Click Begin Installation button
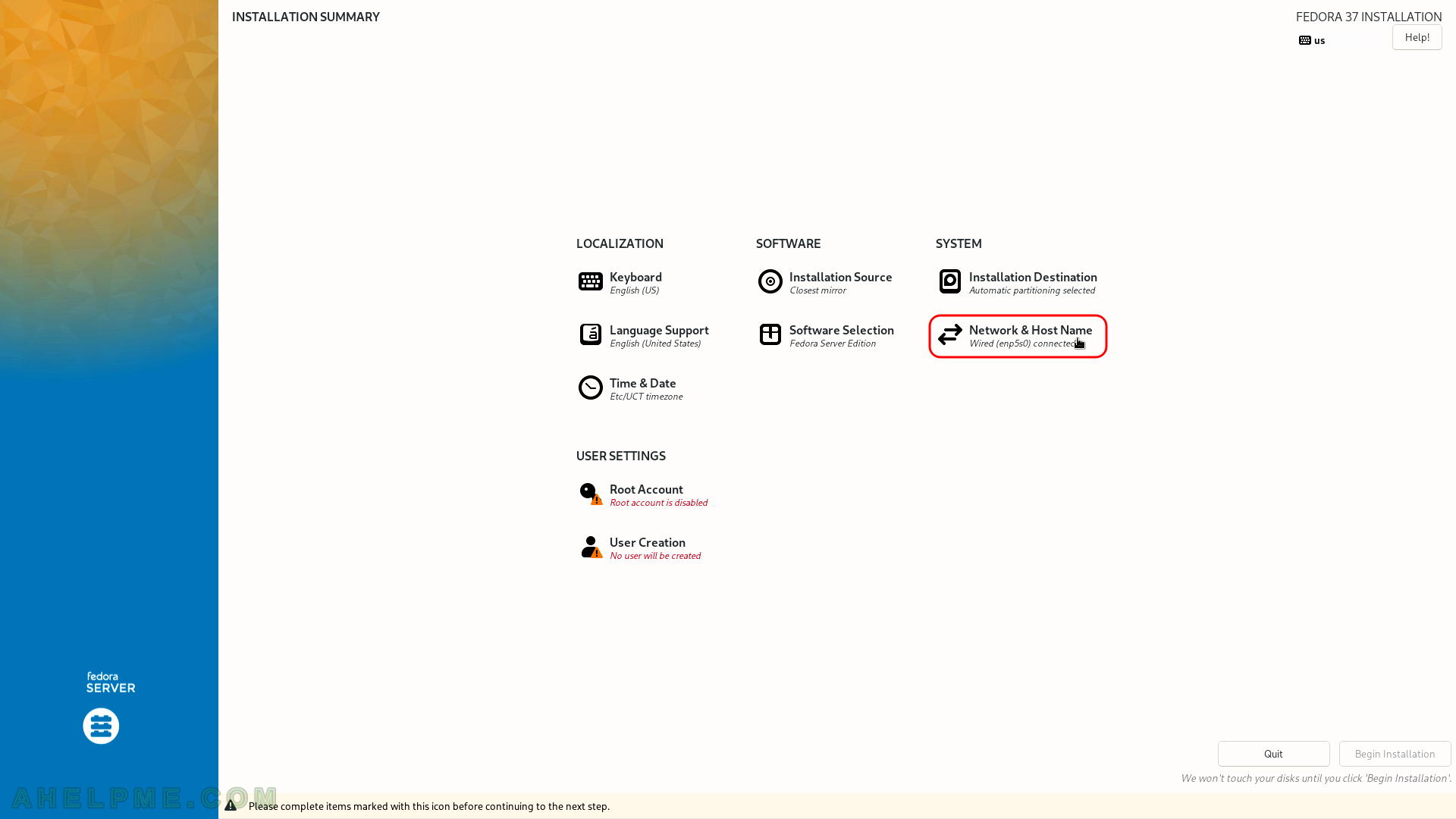The height and width of the screenshot is (819, 1456). [x=1395, y=754]
